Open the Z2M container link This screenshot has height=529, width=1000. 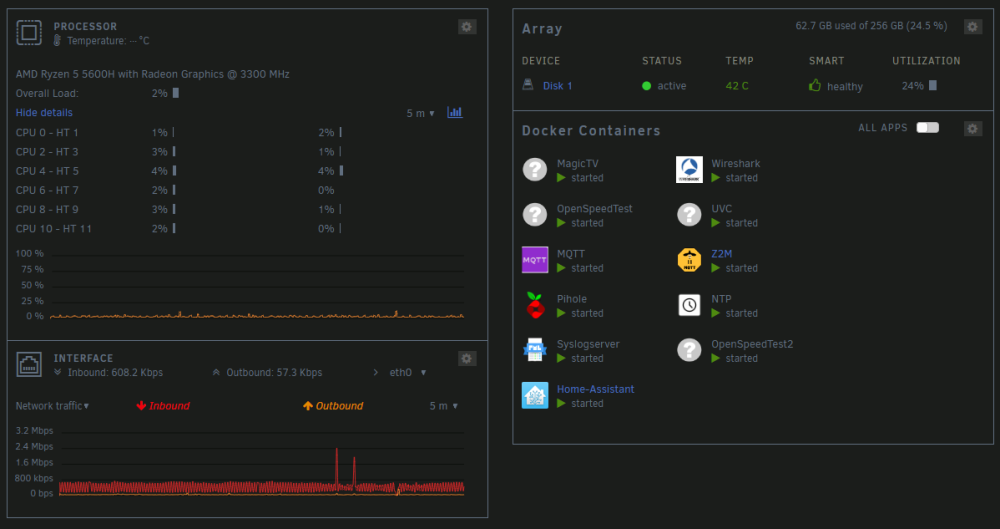pyautogui.click(x=722, y=253)
